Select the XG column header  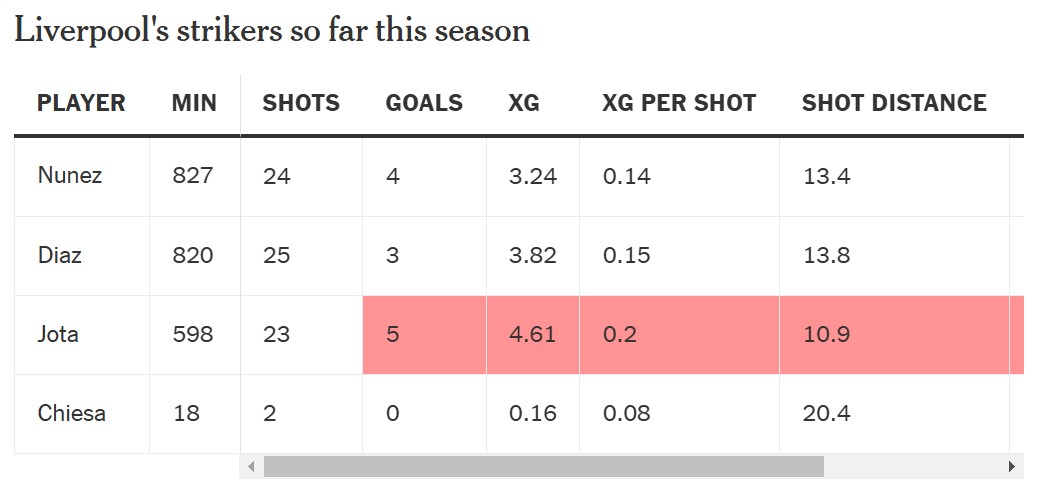(x=524, y=103)
